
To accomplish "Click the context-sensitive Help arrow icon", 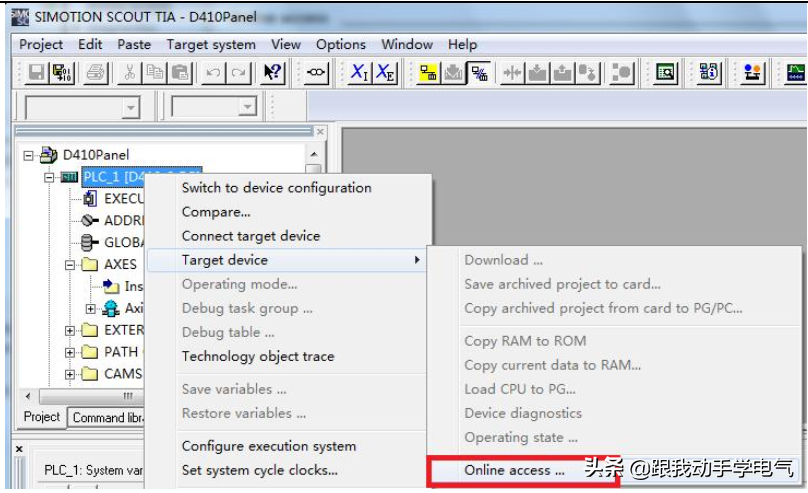I will click(x=272, y=72).
